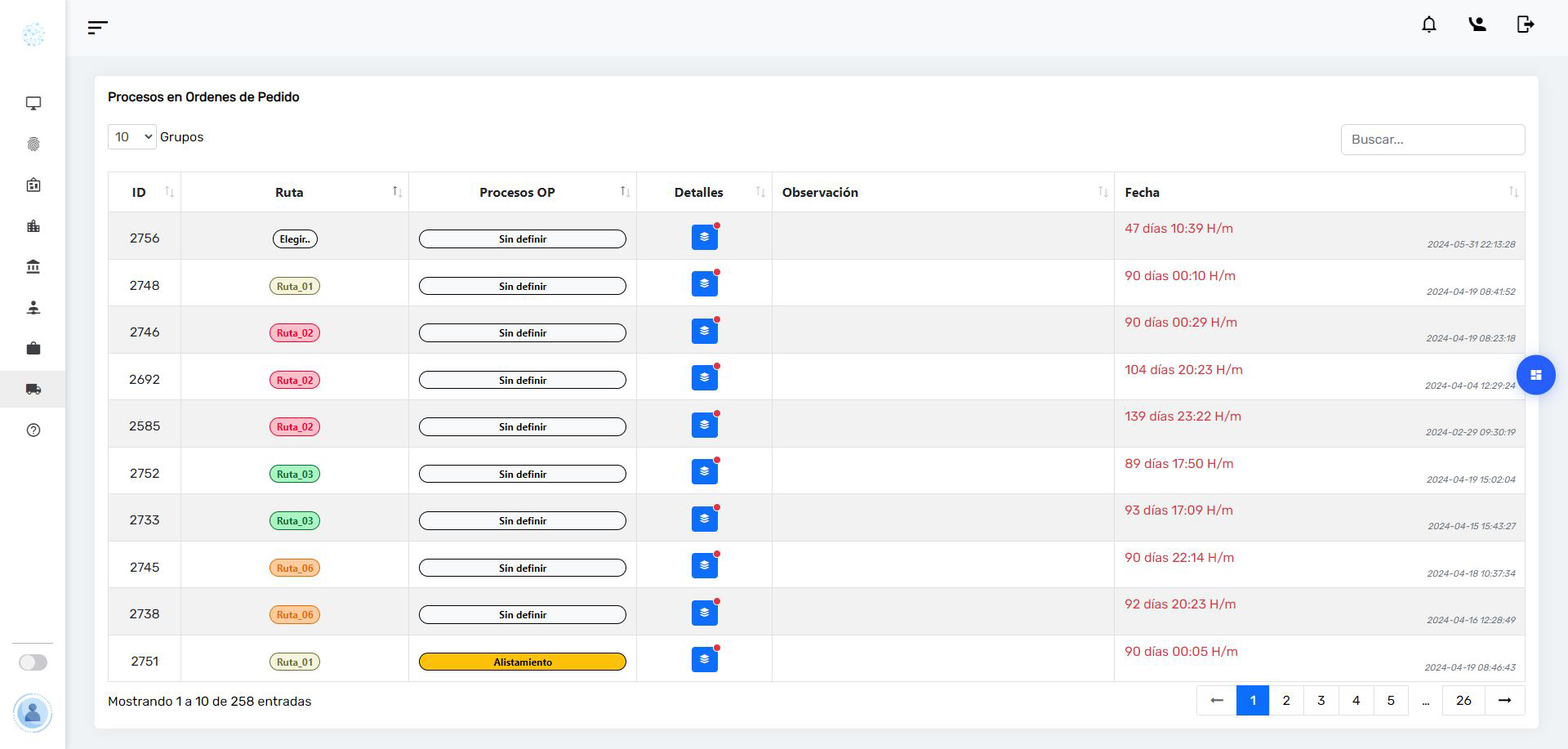Screen dimensions: 1568x749
Task: Click the logout icon in header
Action: click(x=1525, y=25)
